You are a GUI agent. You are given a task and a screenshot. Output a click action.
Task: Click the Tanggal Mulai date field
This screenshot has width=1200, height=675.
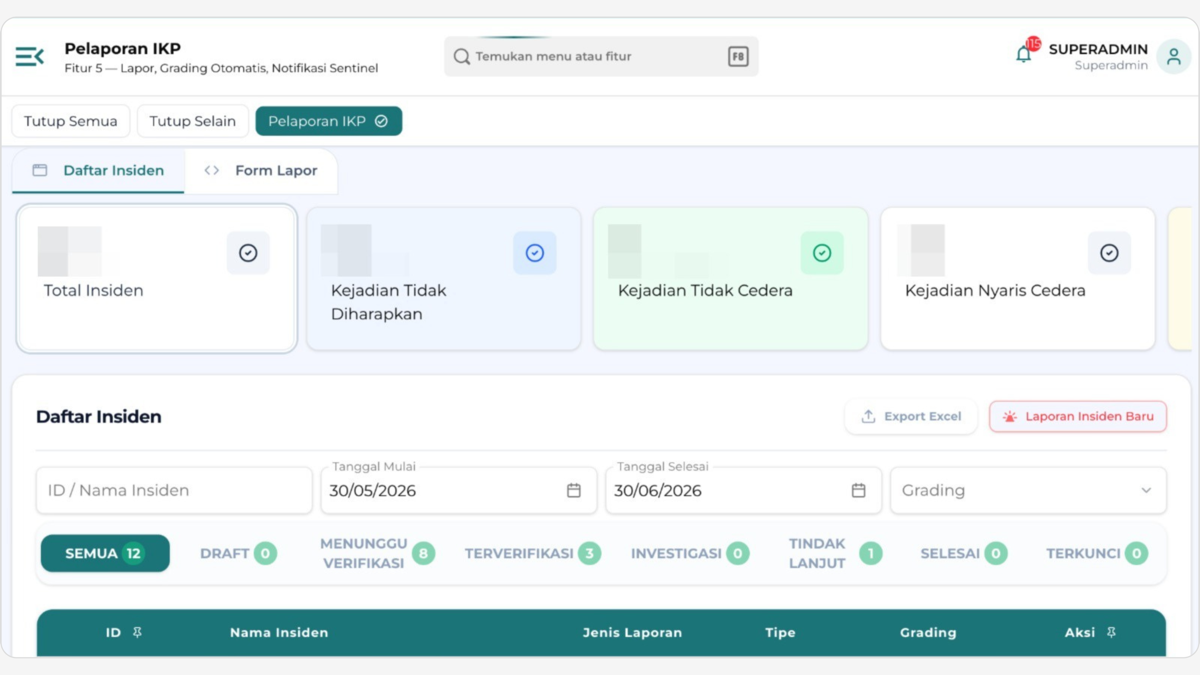point(459,491)
